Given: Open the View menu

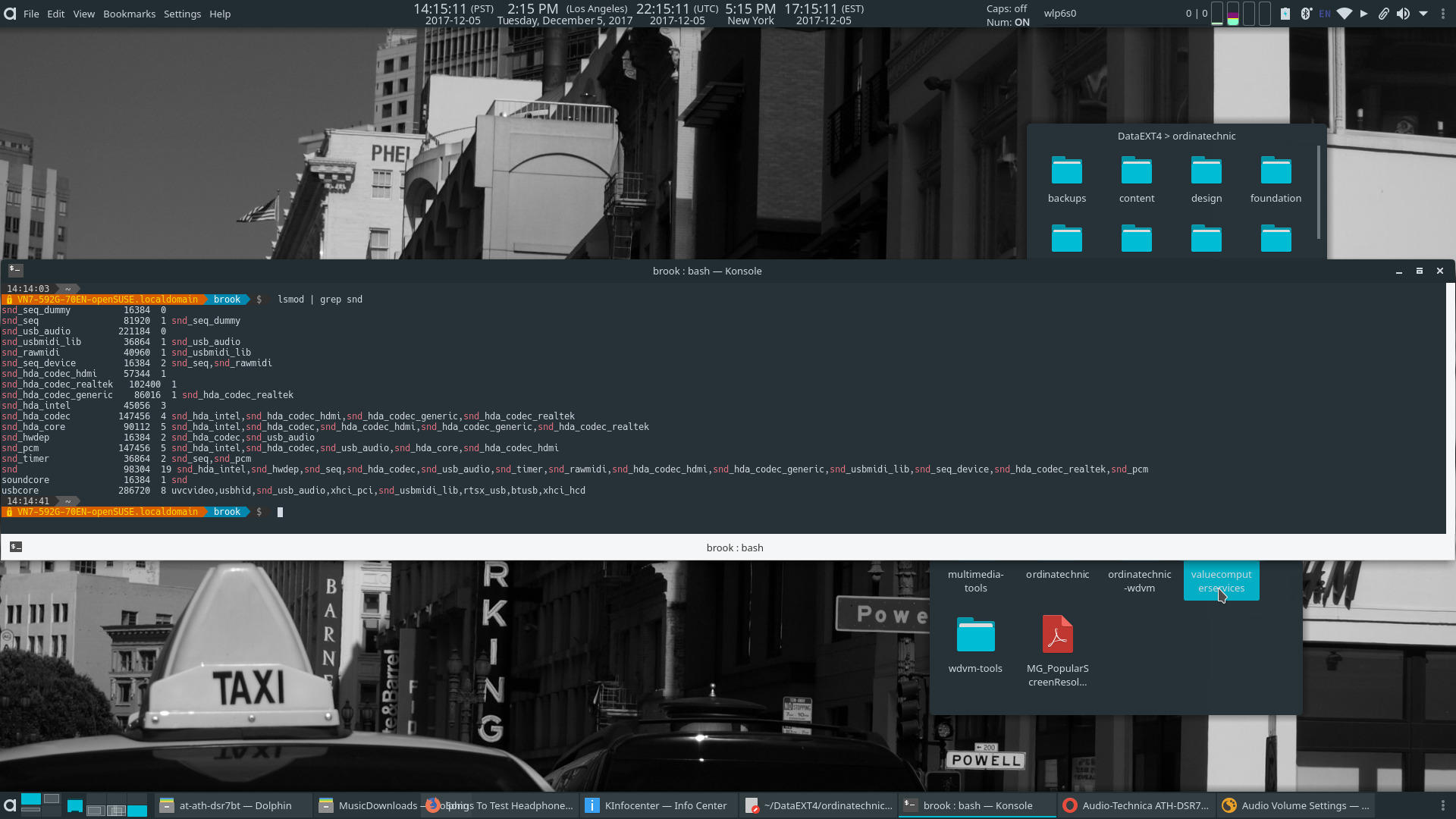Looking at the screenshot, I should coord(84,14).
